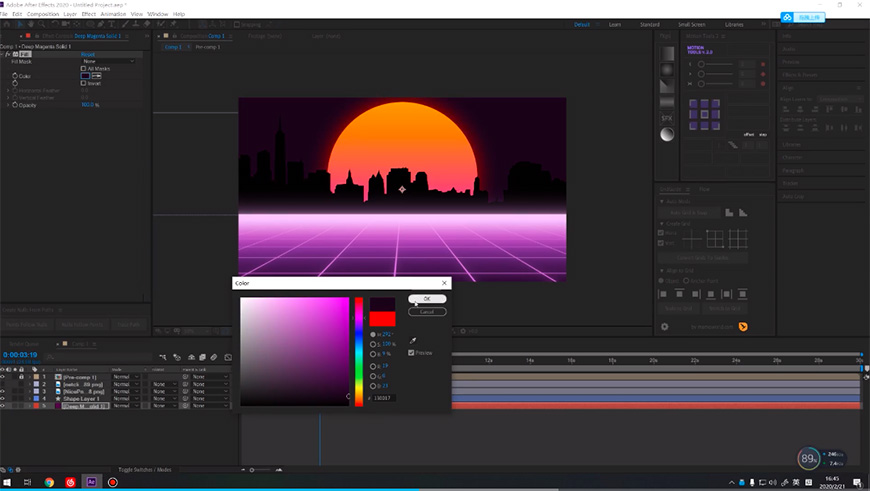Select the Puppet Pin tool
Image resolution: width=870 pixels, height=491 pixels.
click(x=173, y=24)
